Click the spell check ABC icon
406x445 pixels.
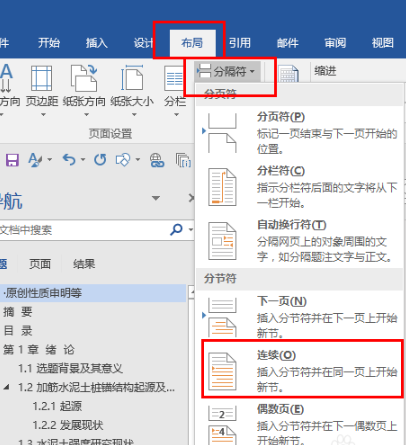[x=35, y=160]
